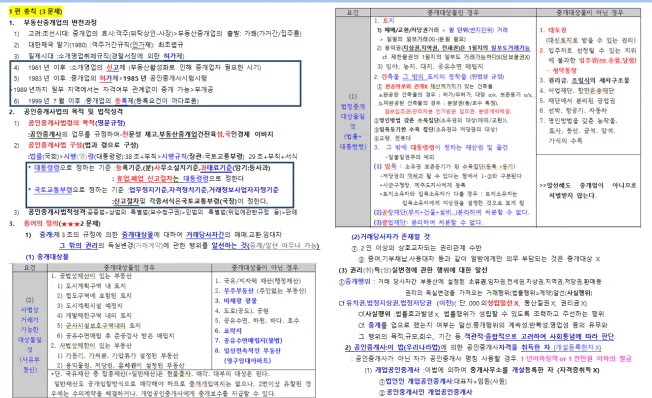Click heading '공인중개사법의 목적 및 법적성격'
652x398 pixels.
coord(73,111)
